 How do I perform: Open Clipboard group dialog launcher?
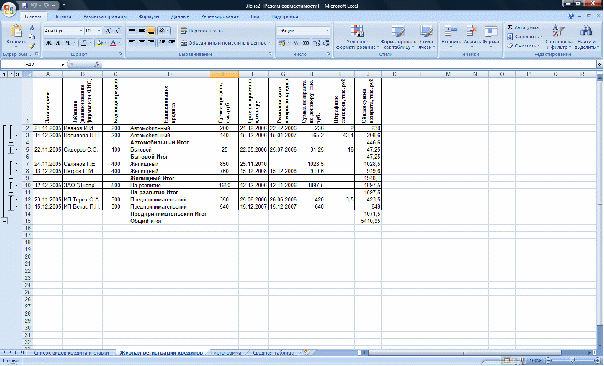pos(37,54)
